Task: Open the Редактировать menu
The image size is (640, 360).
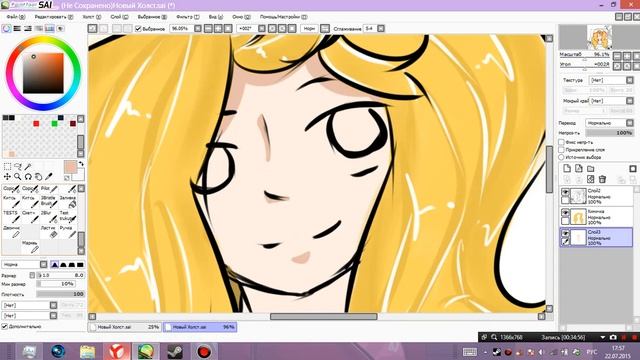Action: point(53,17)
